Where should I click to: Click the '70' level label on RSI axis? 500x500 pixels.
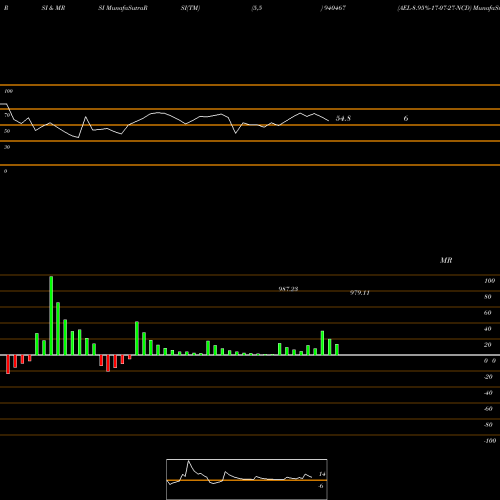pos(7,115)
